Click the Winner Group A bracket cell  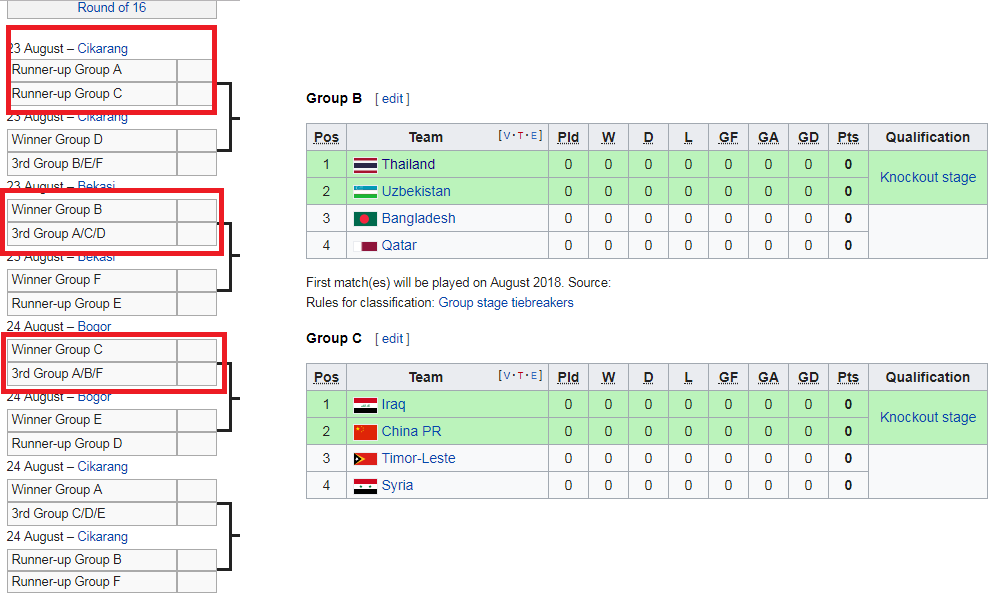(x=92, y=490)
